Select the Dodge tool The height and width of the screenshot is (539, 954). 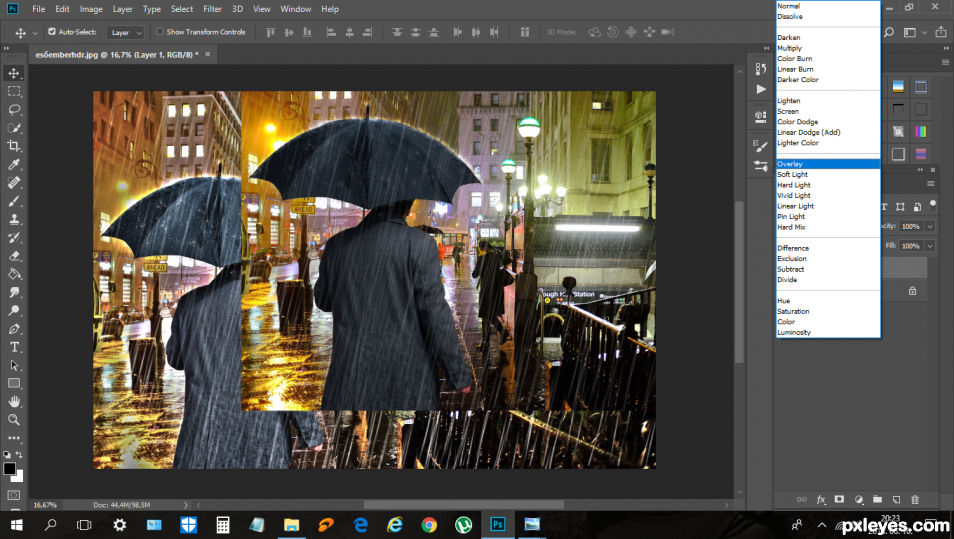click(x=13, y=310)
